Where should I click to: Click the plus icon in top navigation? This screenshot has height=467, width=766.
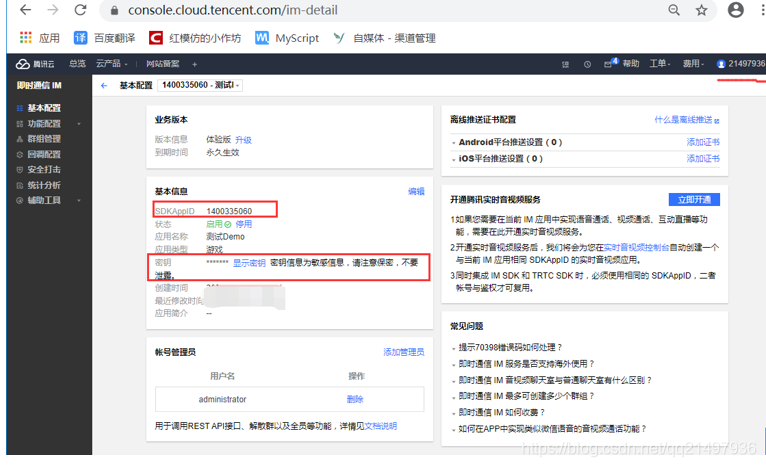coord(194,64)
